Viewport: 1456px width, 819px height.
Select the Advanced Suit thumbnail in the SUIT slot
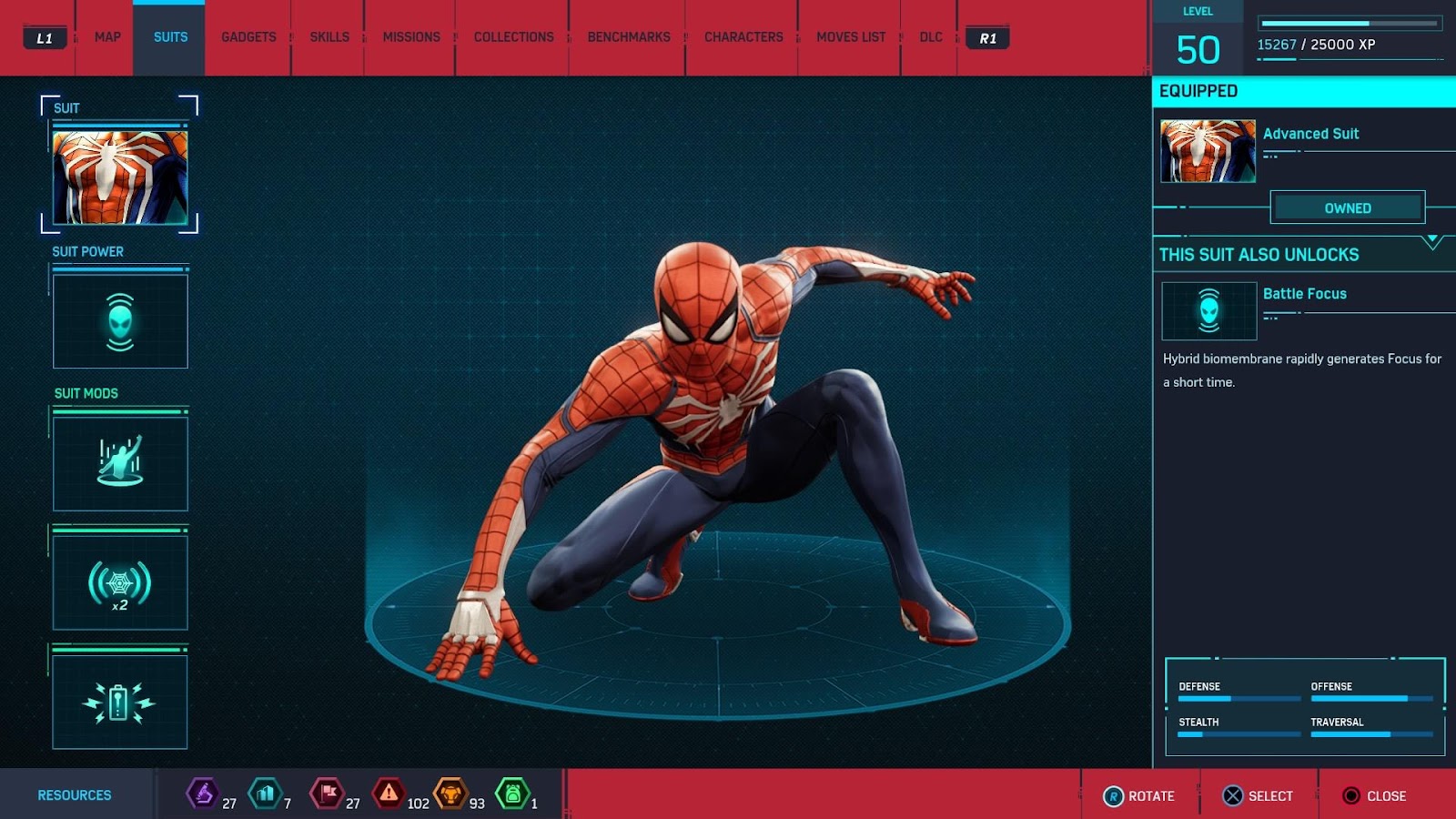pos(120,177)
